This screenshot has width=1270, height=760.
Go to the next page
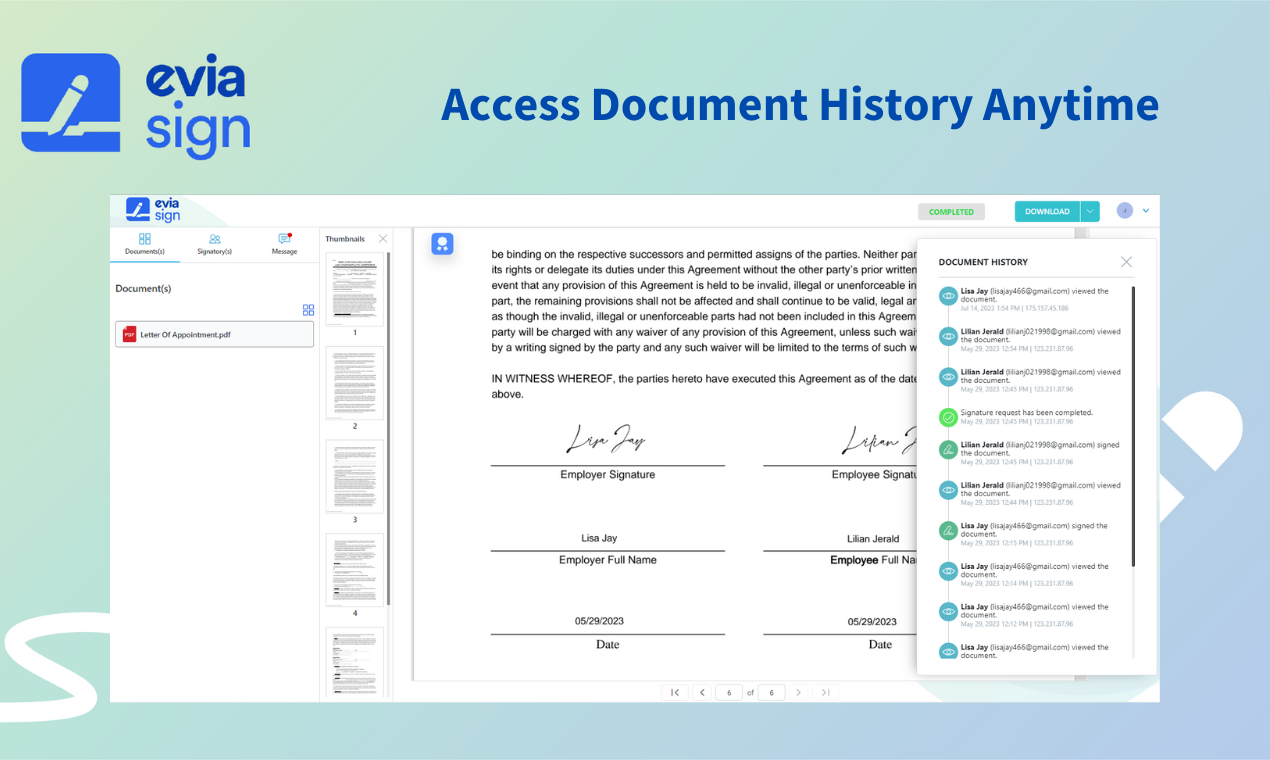click(x=798, y=692)
